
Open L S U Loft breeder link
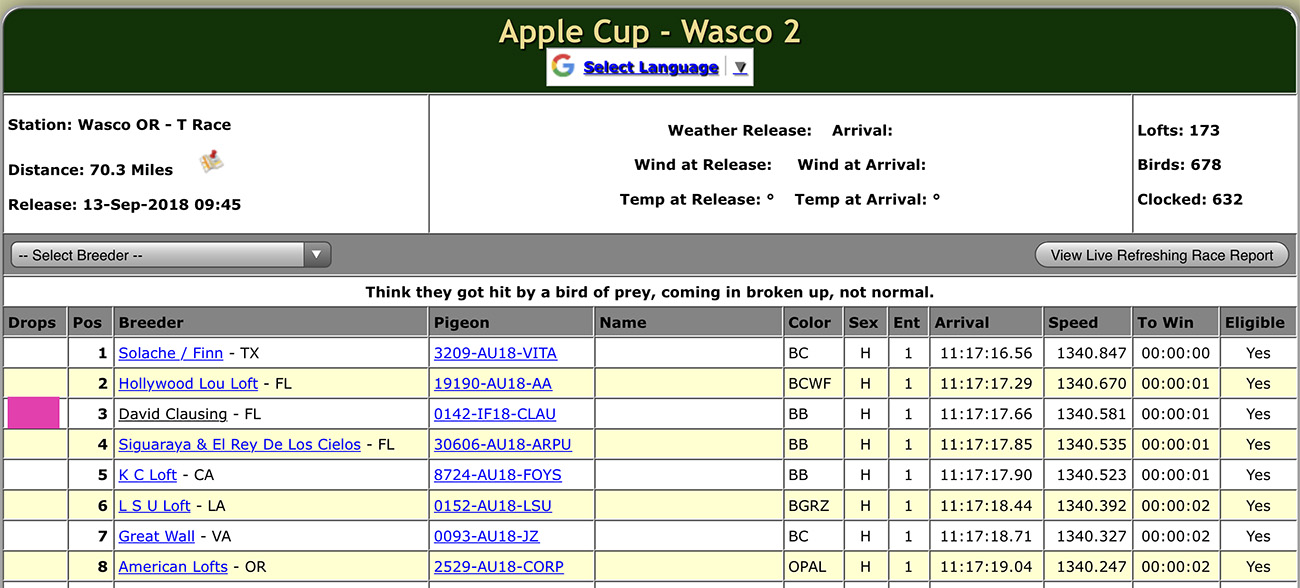[x=154, y=506]
